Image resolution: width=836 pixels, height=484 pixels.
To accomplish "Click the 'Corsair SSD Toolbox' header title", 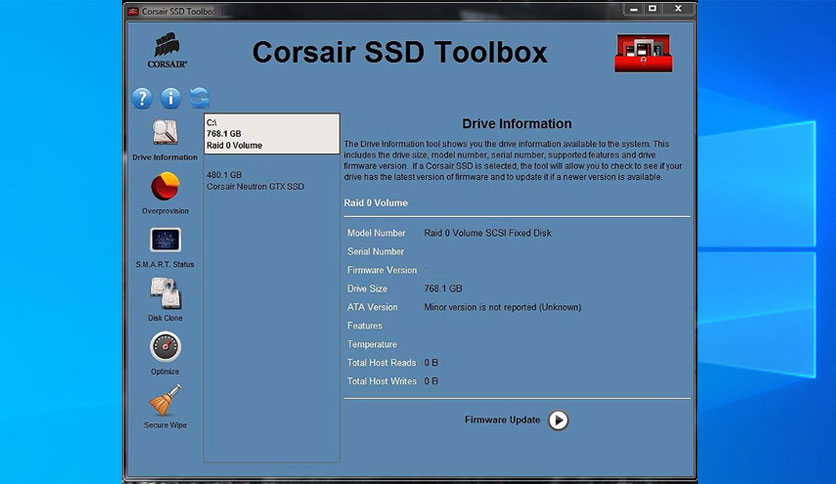I will pyautogui.click(x=400, y=52).
